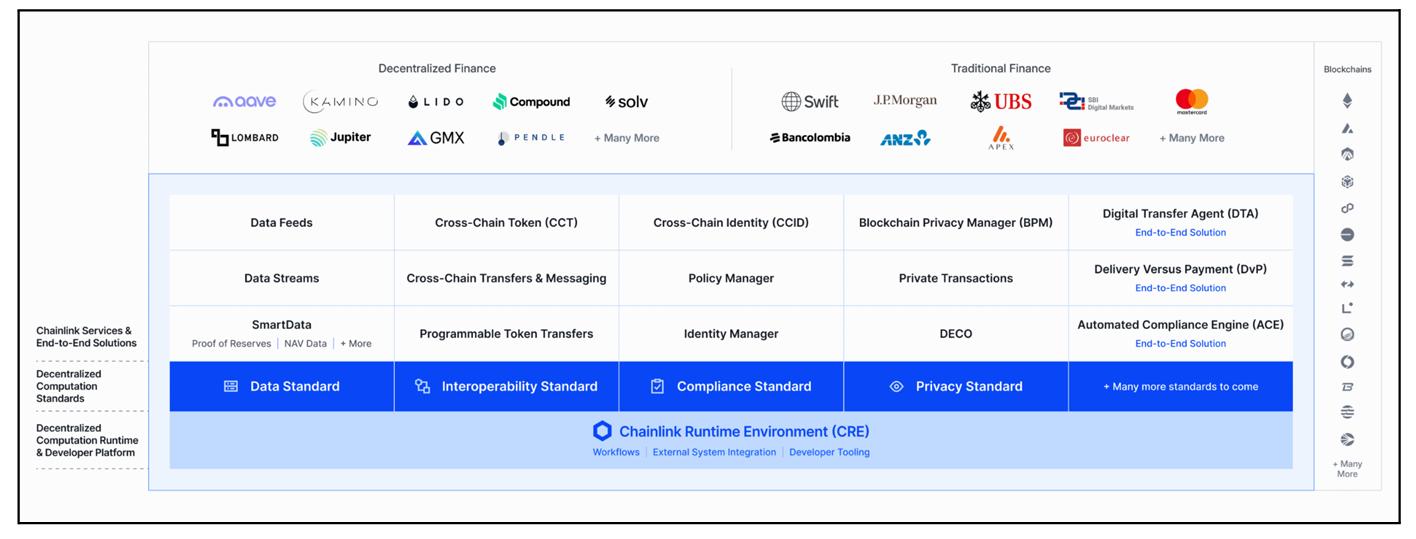Click the Ethereum icon under Blockchains

[x=1346, y=101]
